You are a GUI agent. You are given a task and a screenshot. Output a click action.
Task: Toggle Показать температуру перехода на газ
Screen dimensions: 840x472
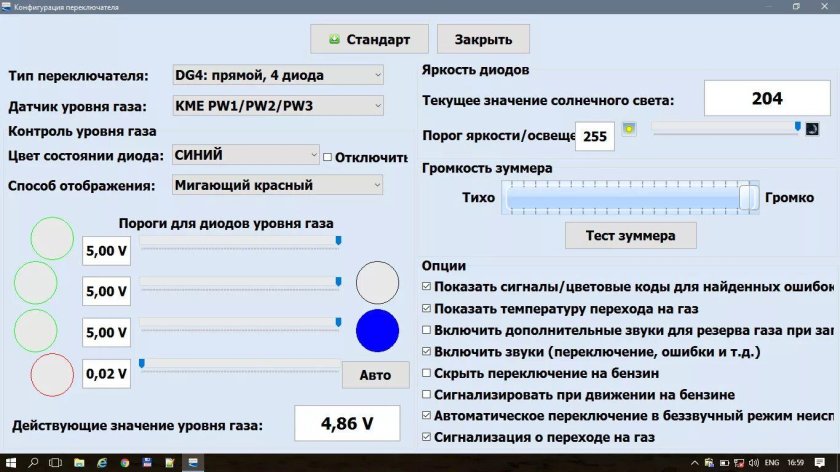426,309
